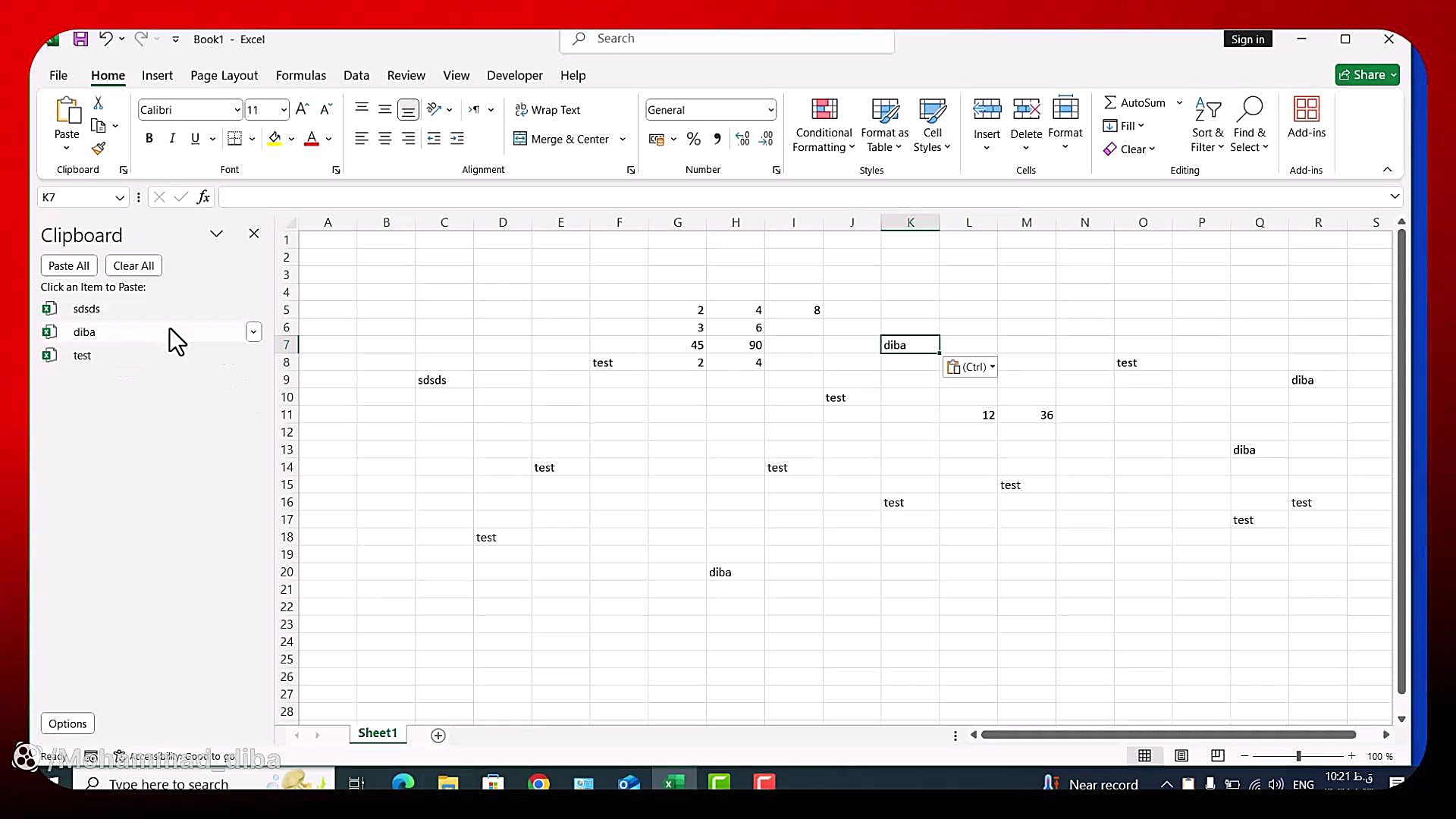The height and width of the screenshot is (819, 1456).
Task: Toggle Wrap Text on
Action: [548, 110]
